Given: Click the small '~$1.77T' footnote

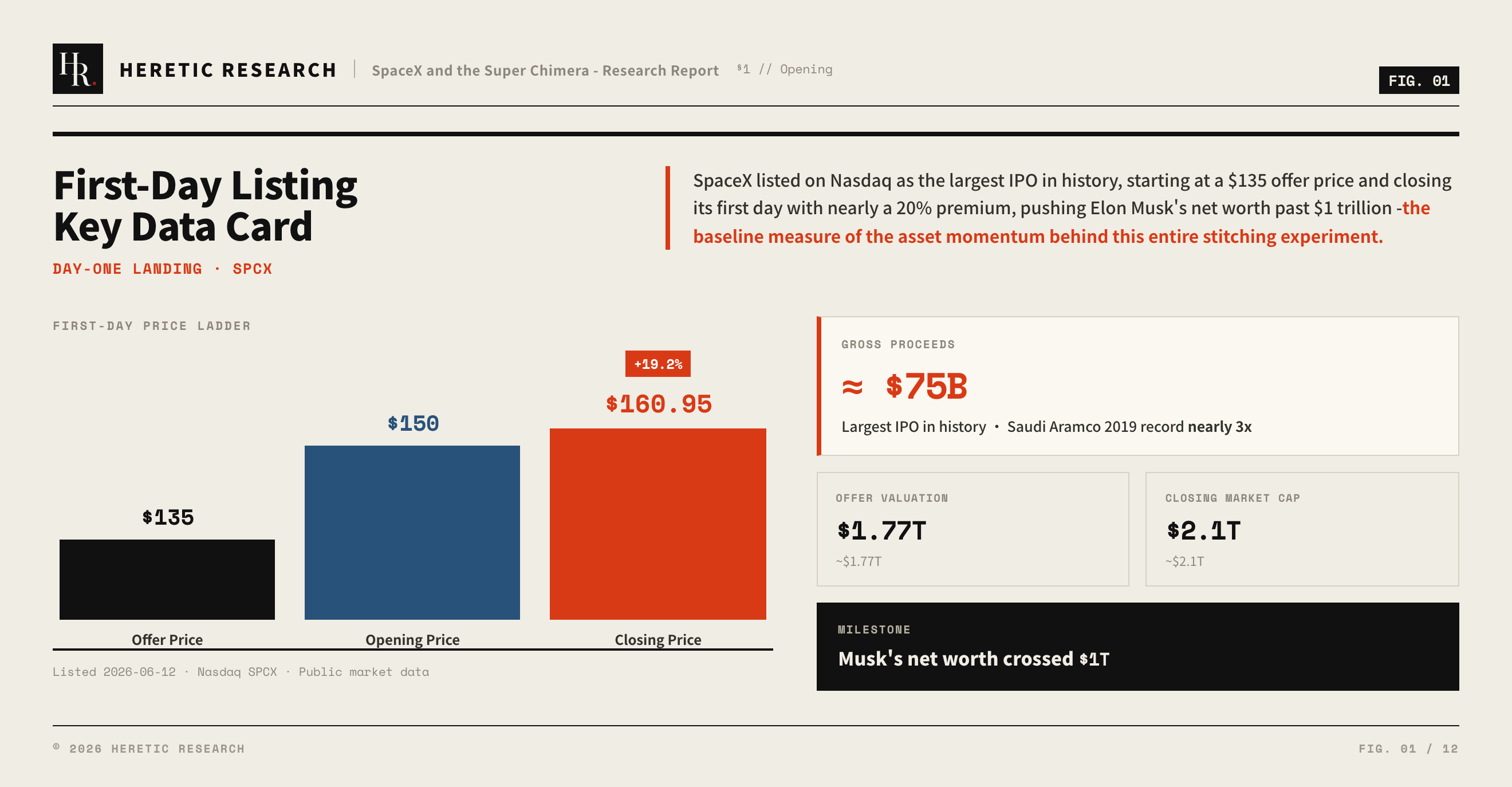Looking at the screenshot, I should pos(859,561).
